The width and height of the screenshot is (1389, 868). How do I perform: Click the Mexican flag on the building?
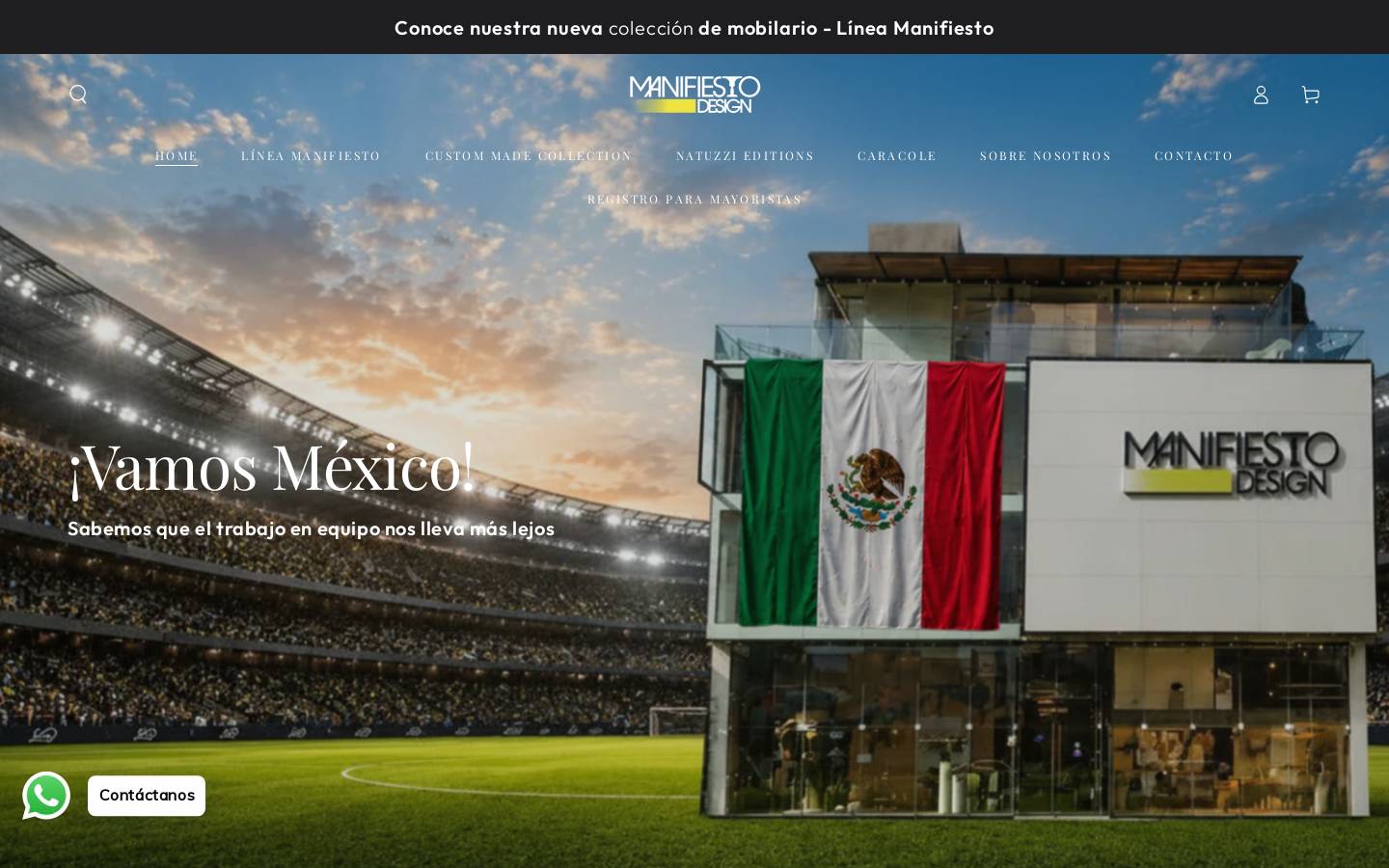pyautogui.click(x=874, y=494)
